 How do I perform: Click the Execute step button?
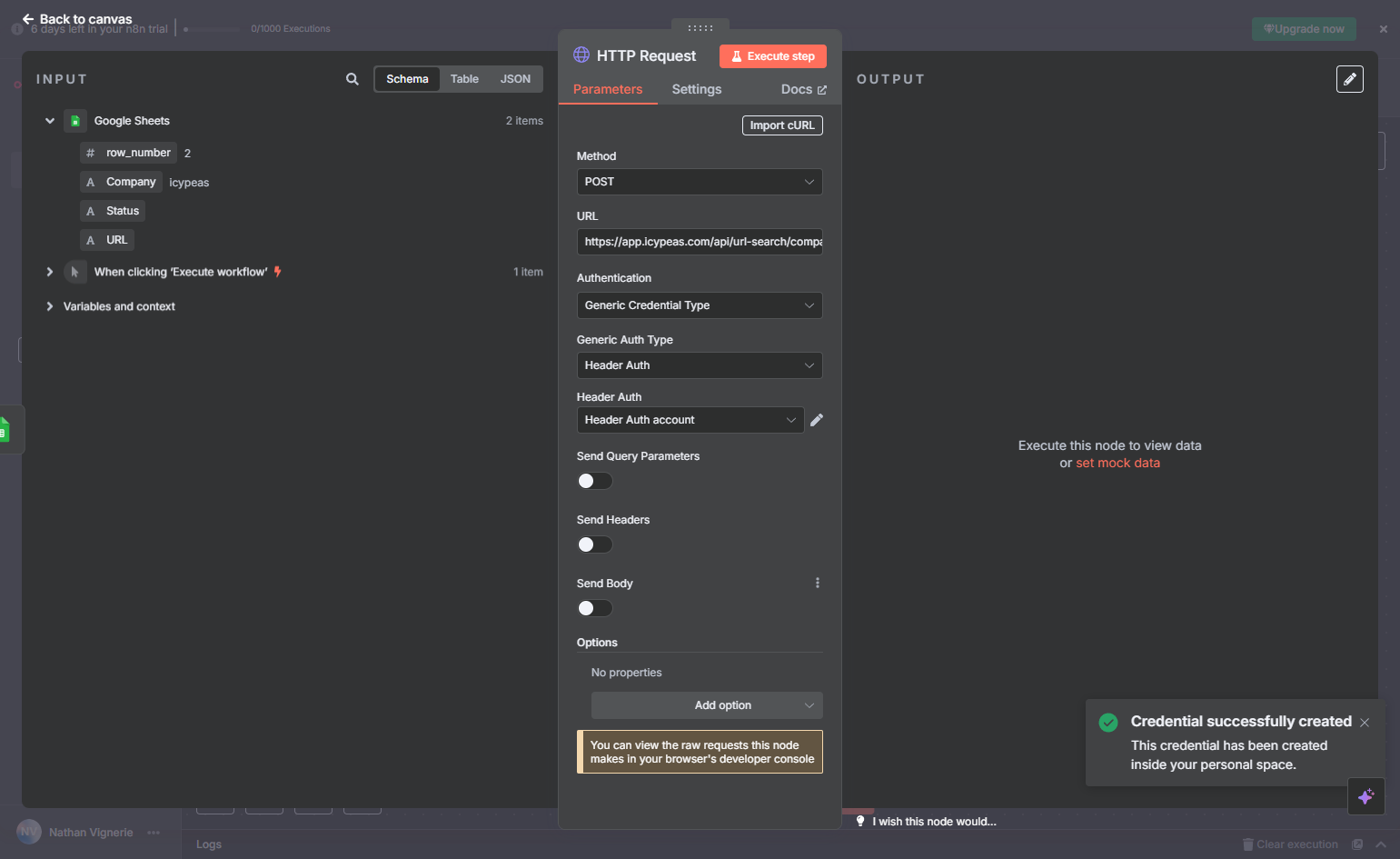pos(773,56)
